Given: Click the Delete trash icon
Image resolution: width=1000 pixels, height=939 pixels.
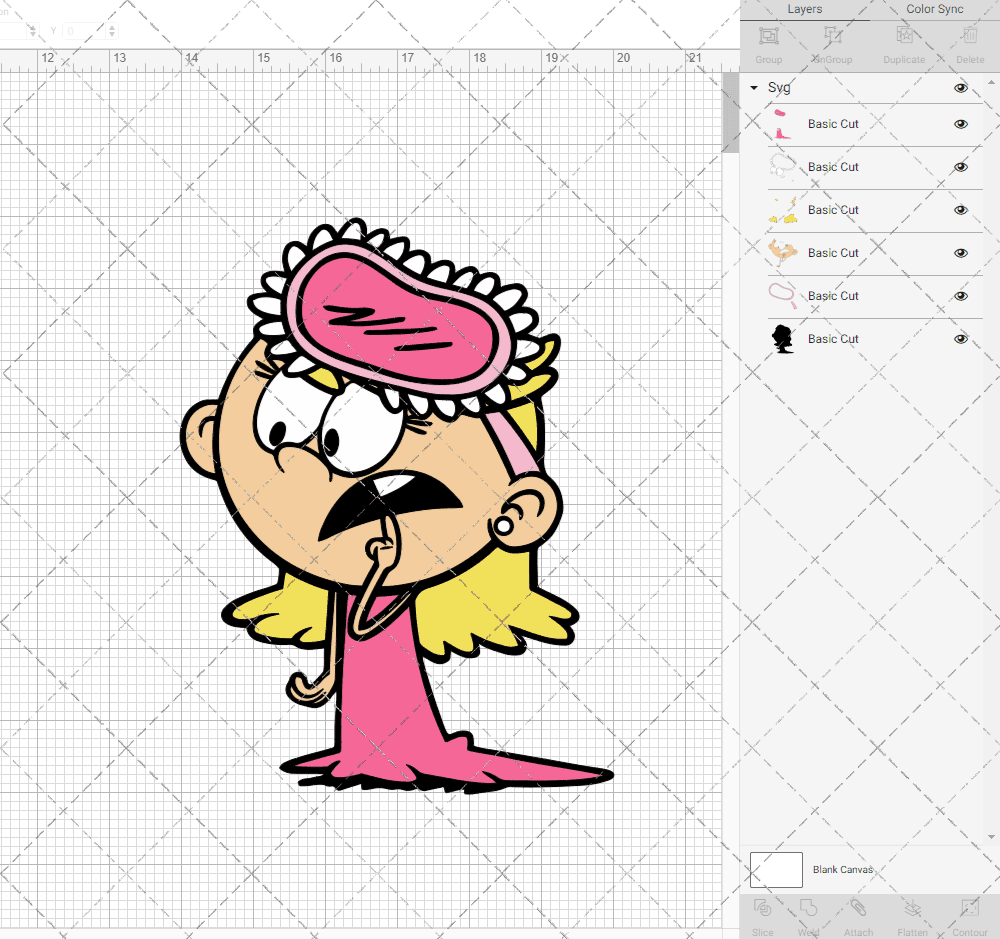Looking at the screenshot, I should [x=970, y=36].
